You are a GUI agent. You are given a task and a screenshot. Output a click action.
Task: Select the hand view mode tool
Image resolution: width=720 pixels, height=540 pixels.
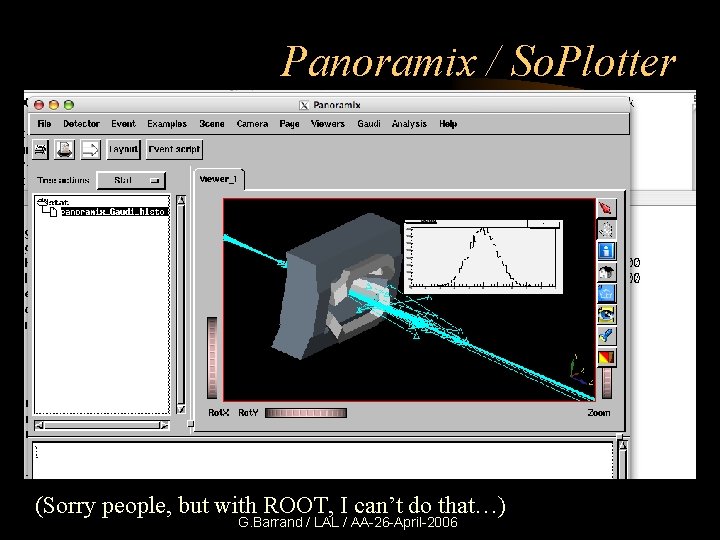(x=606, y=229)
